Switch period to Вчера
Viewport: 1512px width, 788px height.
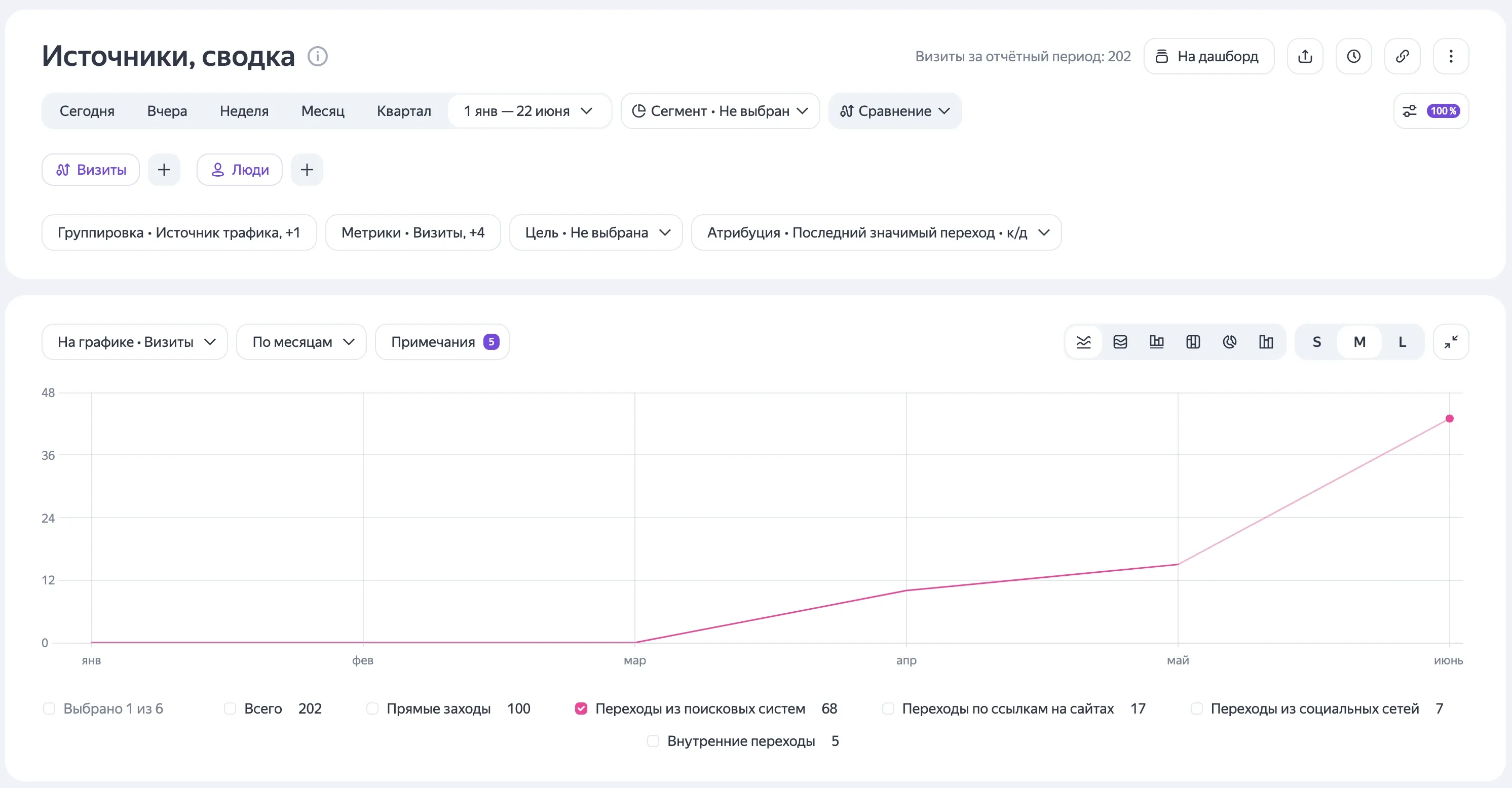click(167, 111)
